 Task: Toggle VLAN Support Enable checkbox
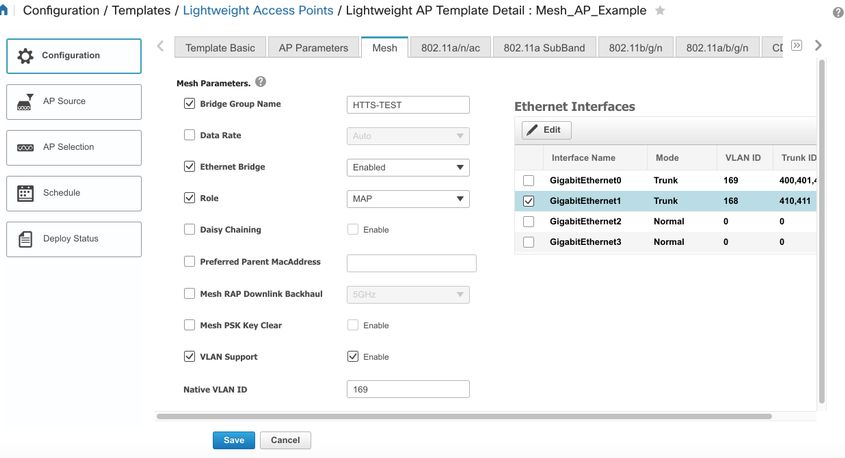click(352, 356)
